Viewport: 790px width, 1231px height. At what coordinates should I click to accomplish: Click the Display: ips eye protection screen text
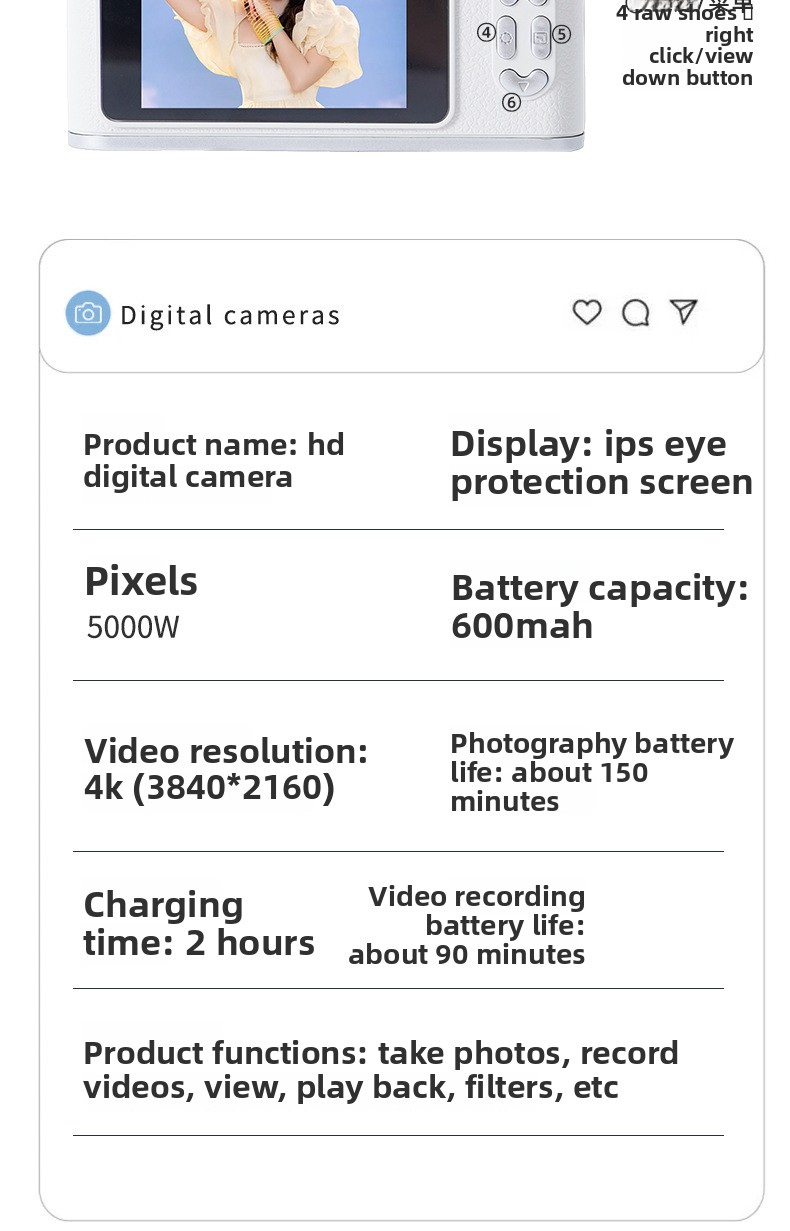point(601,463)
